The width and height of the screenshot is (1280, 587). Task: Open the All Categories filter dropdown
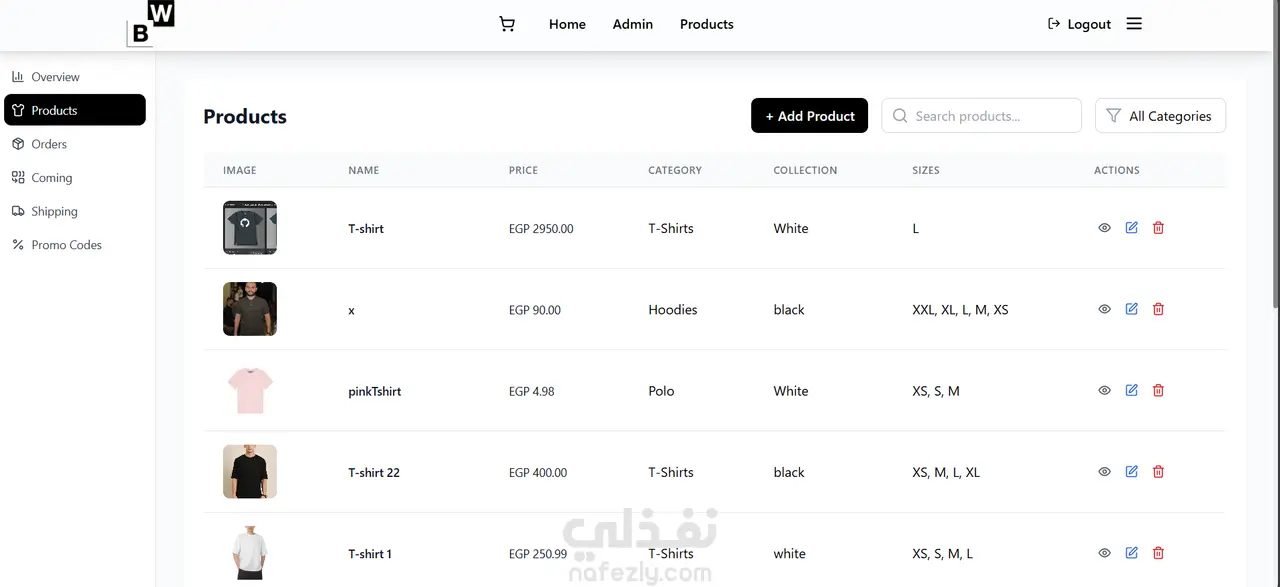click(x=1160, y=116)
